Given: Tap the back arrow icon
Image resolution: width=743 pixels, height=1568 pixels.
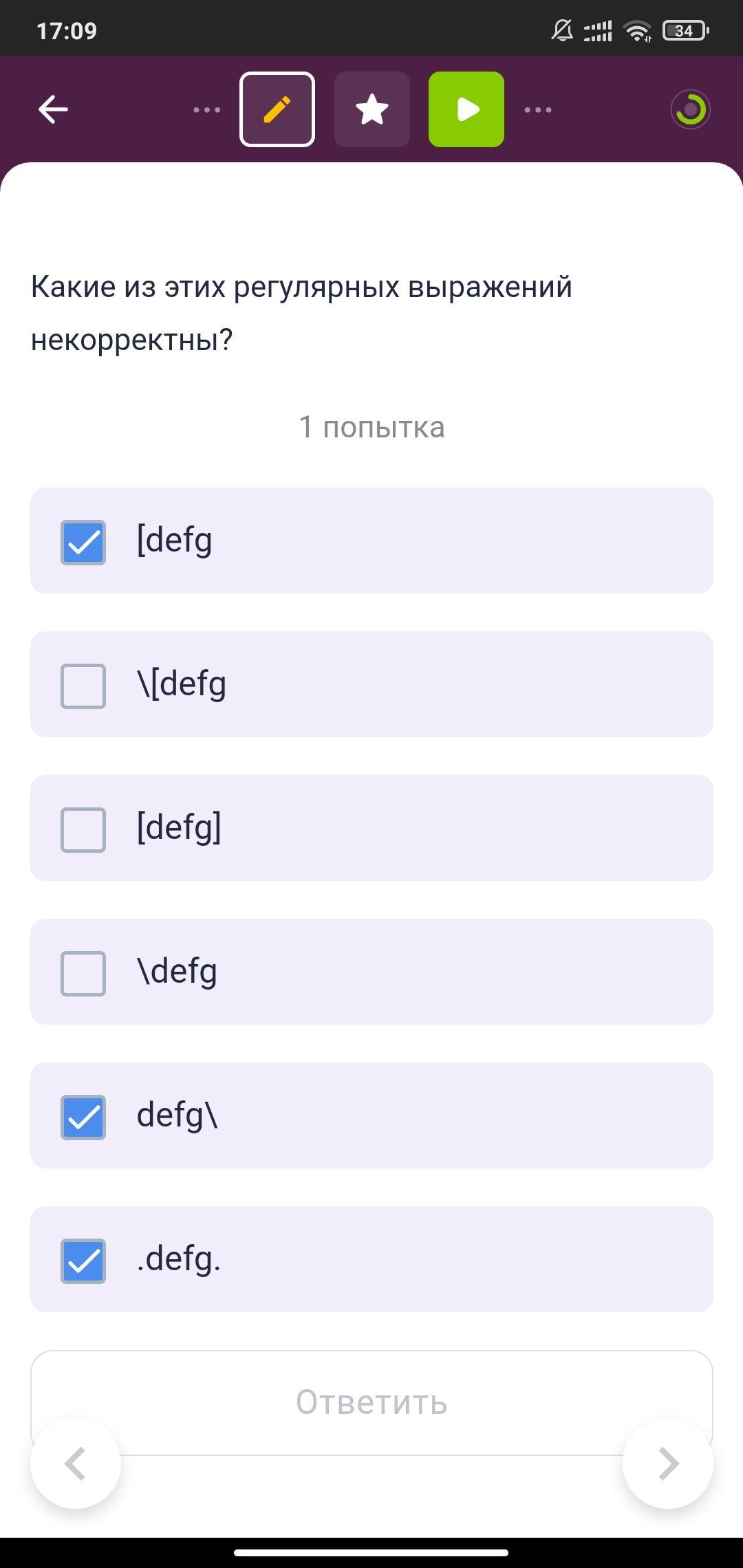Looking at the screenshot, I should tap(53, 109).
